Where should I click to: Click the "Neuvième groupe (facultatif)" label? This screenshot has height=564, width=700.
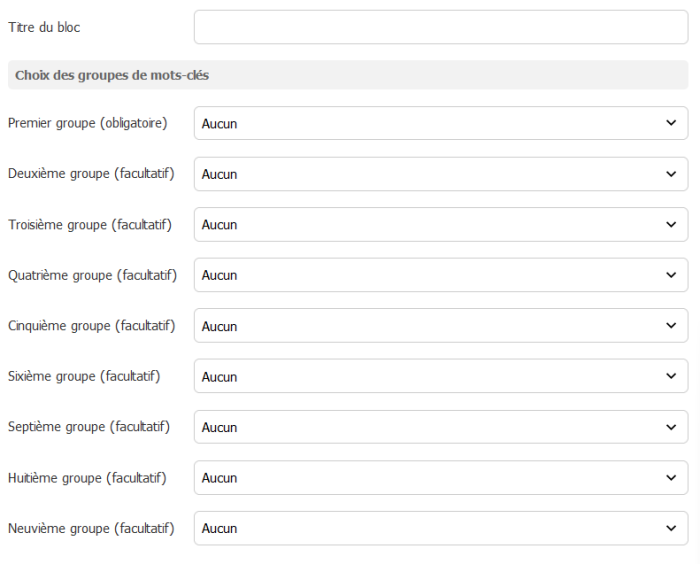click(x=91, y=528)
